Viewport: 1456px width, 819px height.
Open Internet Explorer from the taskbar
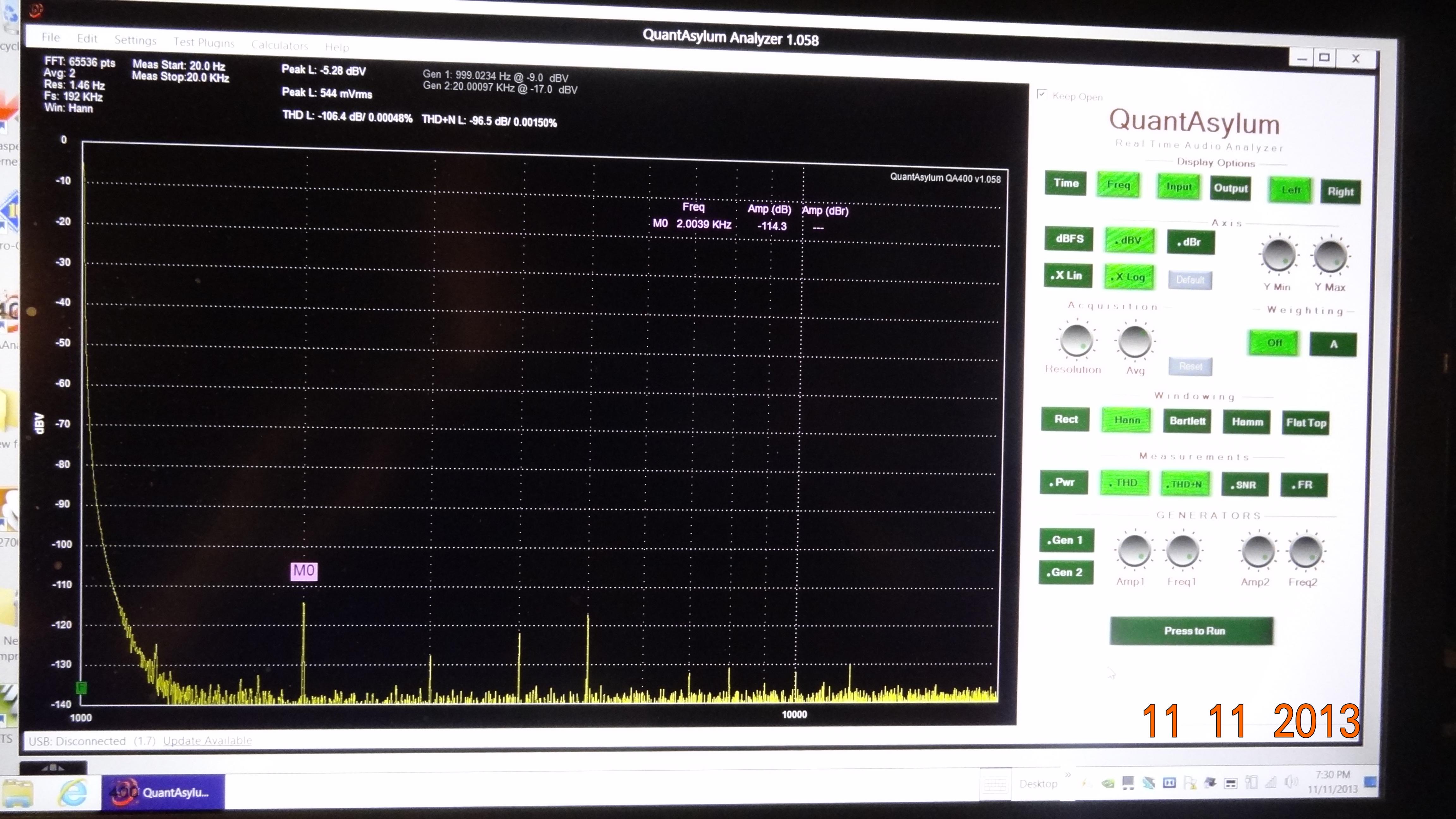73,792
